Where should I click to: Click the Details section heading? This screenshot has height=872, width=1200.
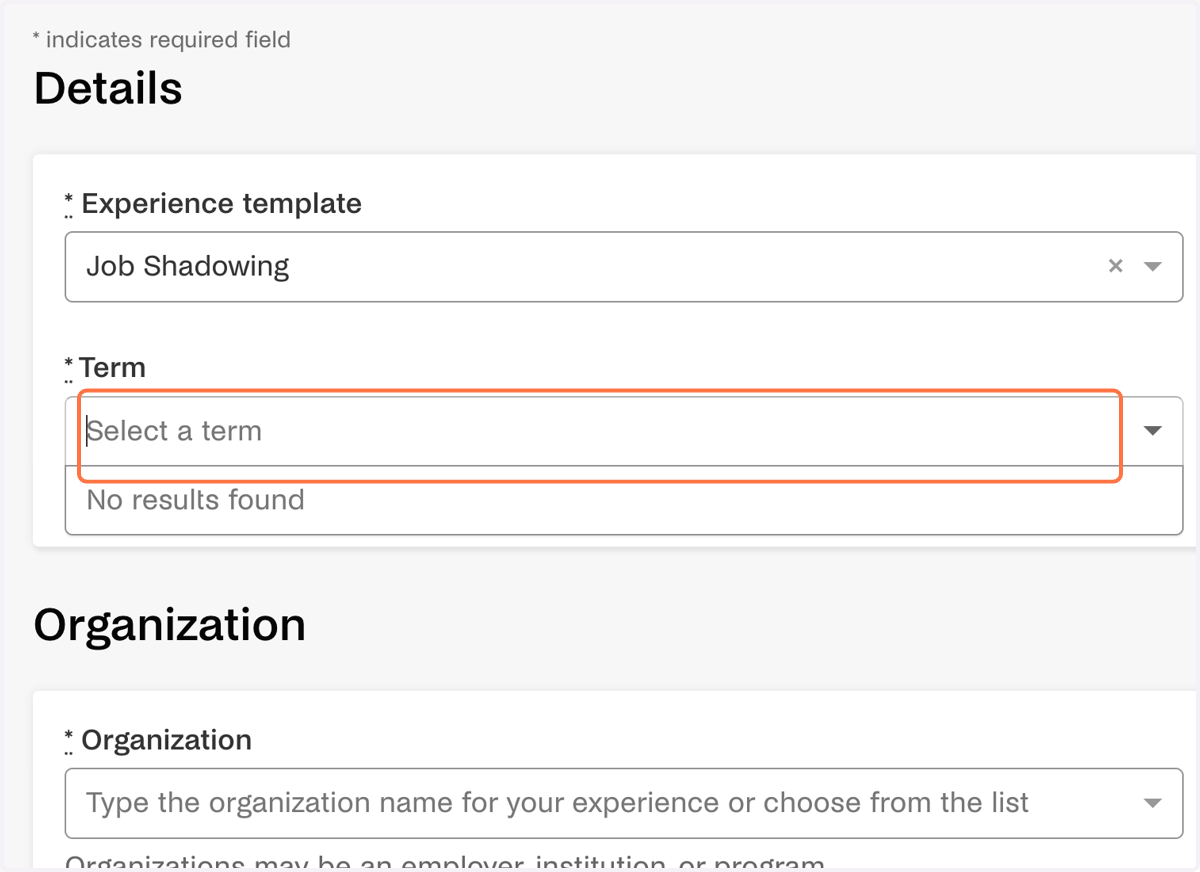(108, 88)
